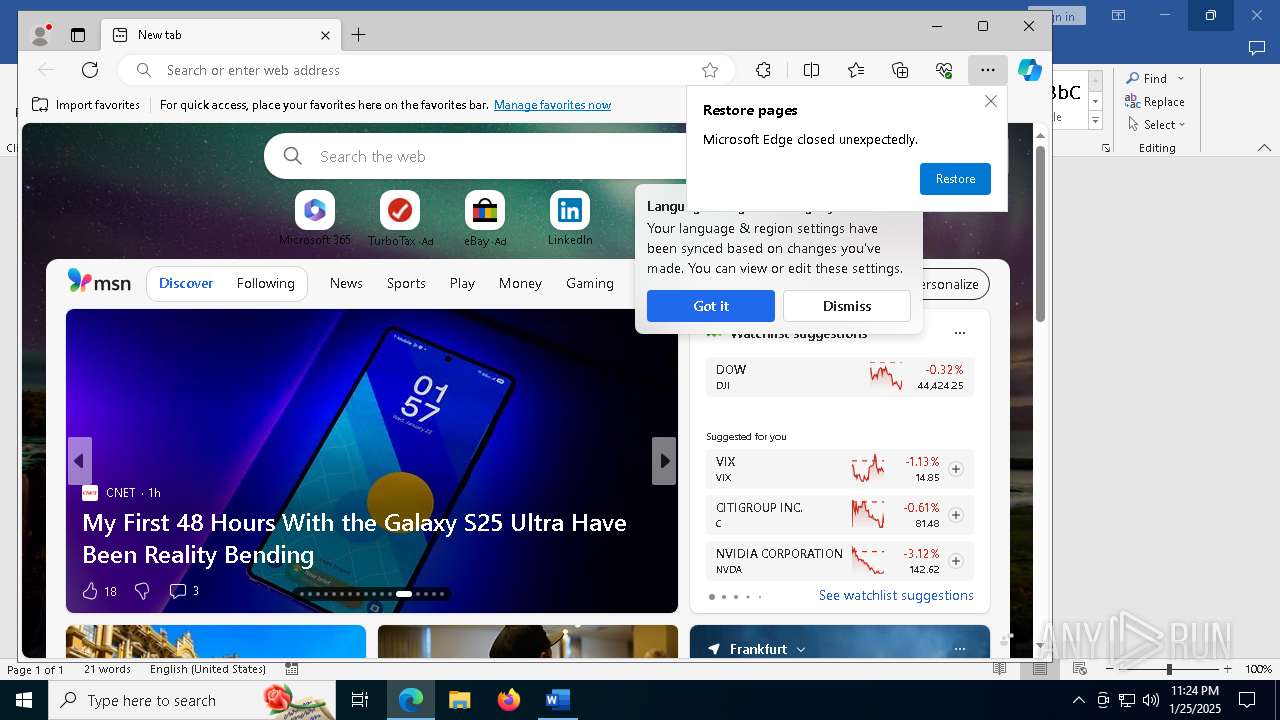Open File Explorer from taskbar
The image size is (1280, 720).
(459, 700)
